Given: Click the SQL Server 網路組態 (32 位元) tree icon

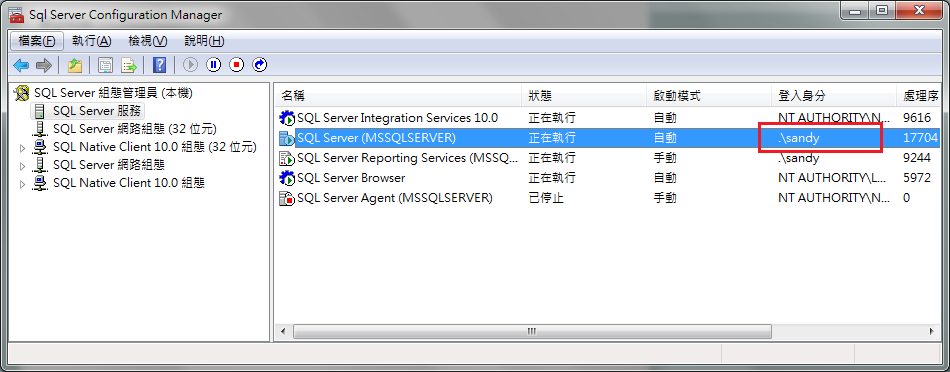Looking at the screenshot, I should tap(40, 129).
